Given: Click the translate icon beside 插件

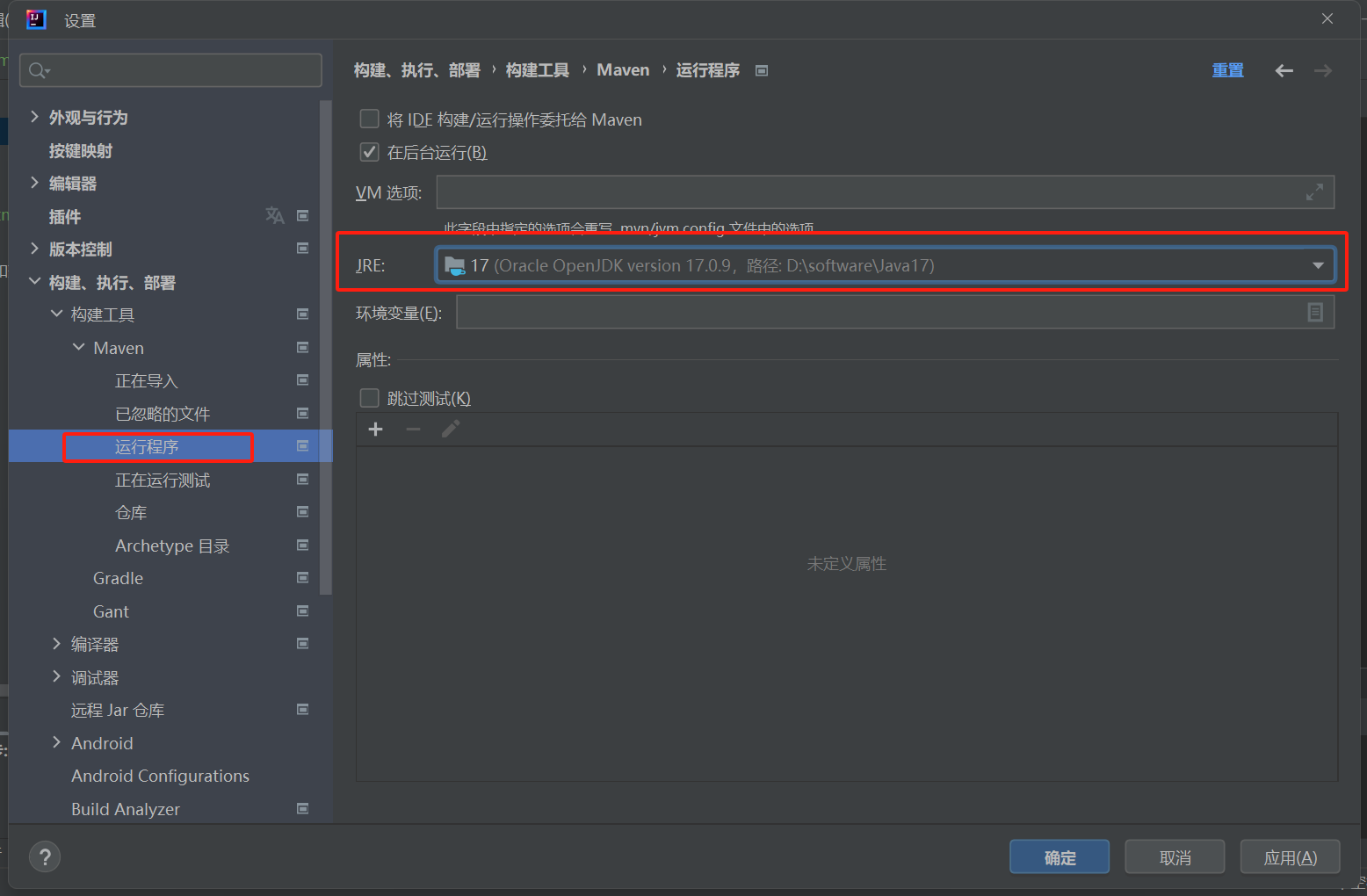Looking at the screenshot, I should (275, 216).
